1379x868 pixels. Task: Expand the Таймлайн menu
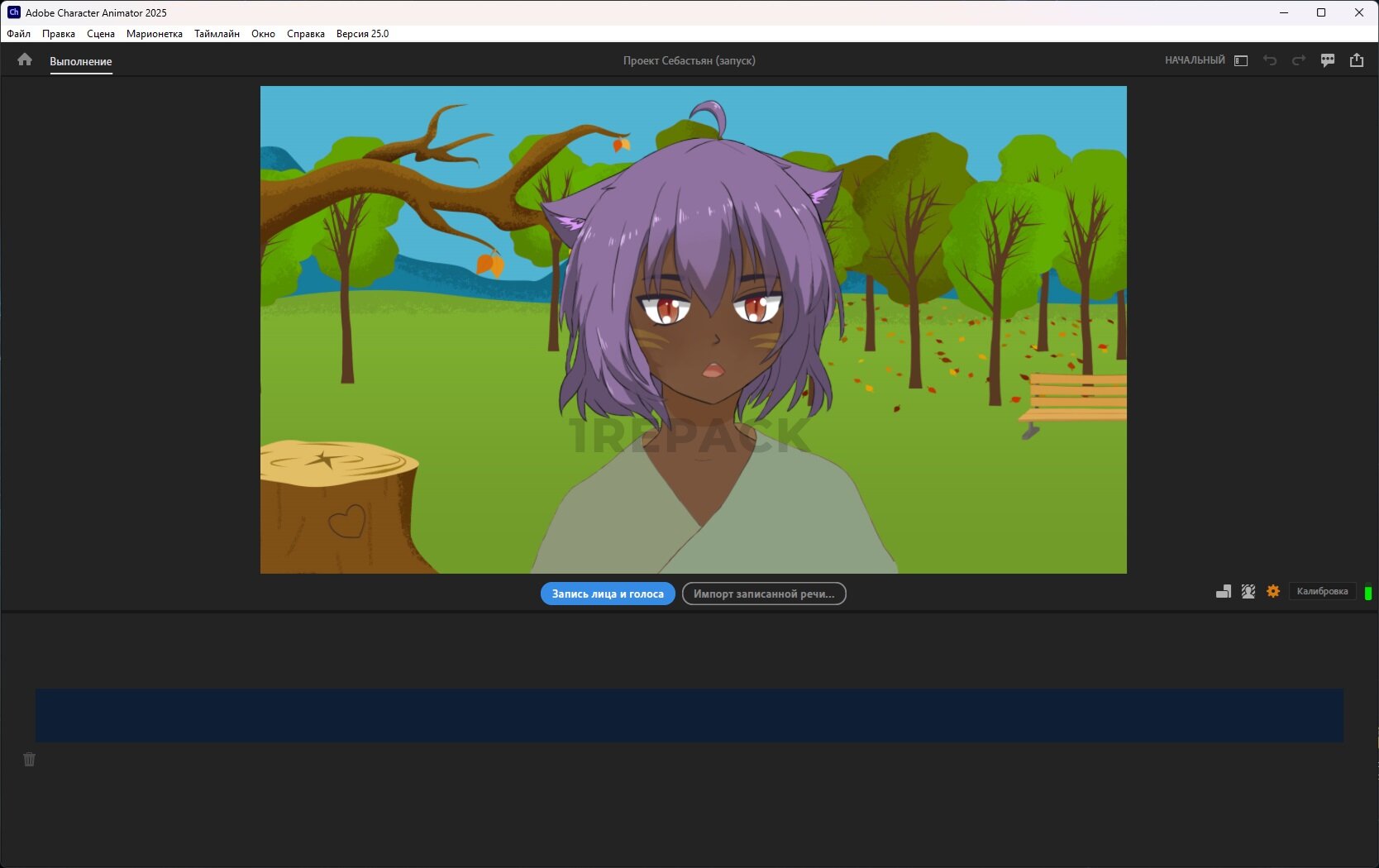point(217,34)
